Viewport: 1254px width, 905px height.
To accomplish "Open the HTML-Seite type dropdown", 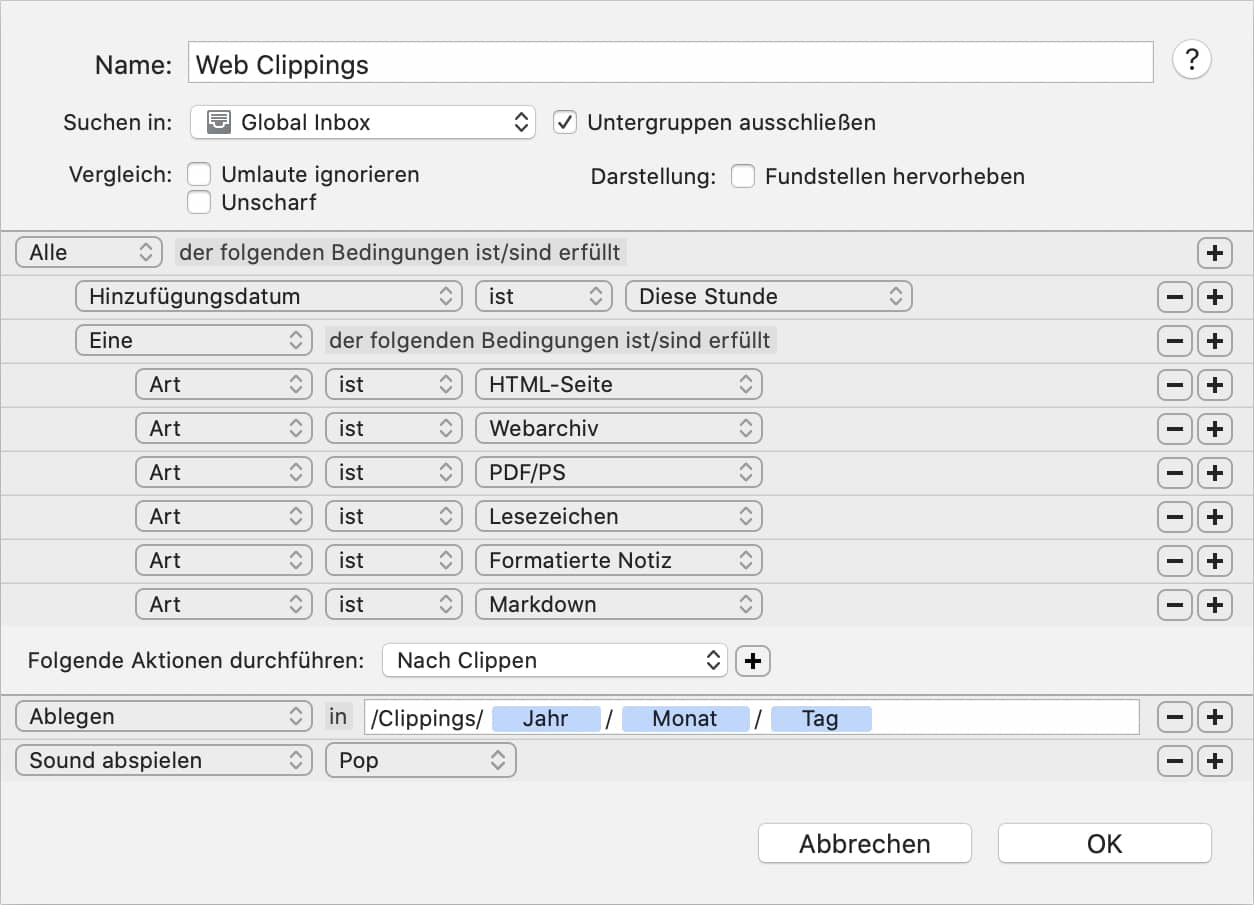I will (x=619, y=385).
